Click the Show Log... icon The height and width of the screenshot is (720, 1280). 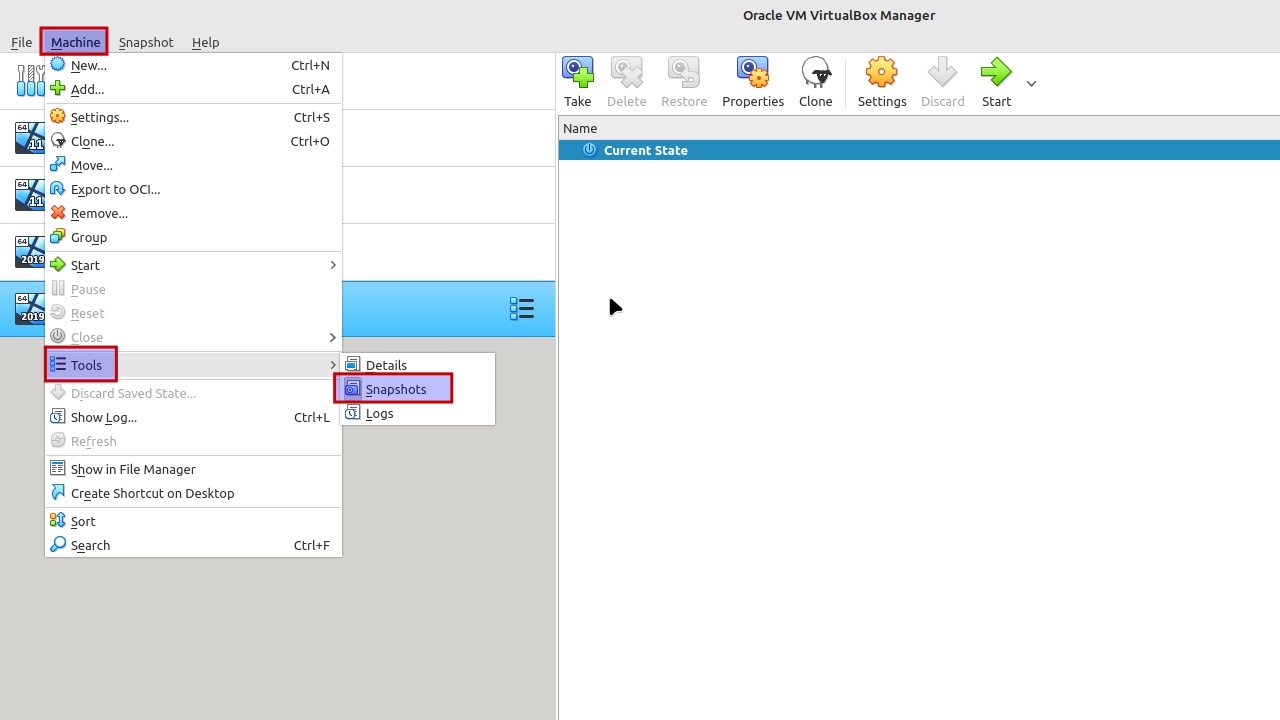(x=58, y=417)
